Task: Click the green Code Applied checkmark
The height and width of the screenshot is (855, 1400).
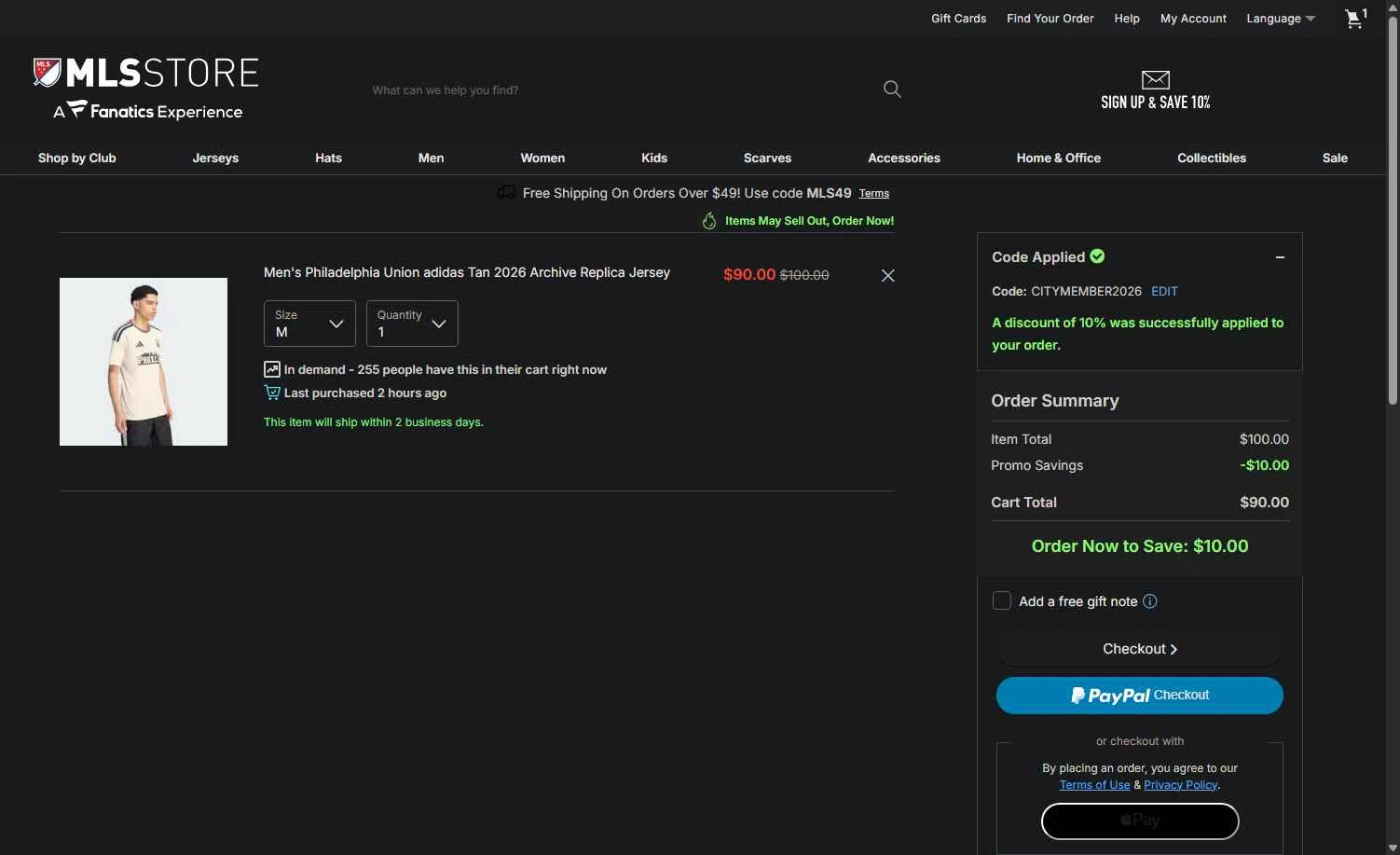Action: pyautogui.click(x=1098, y=256)
